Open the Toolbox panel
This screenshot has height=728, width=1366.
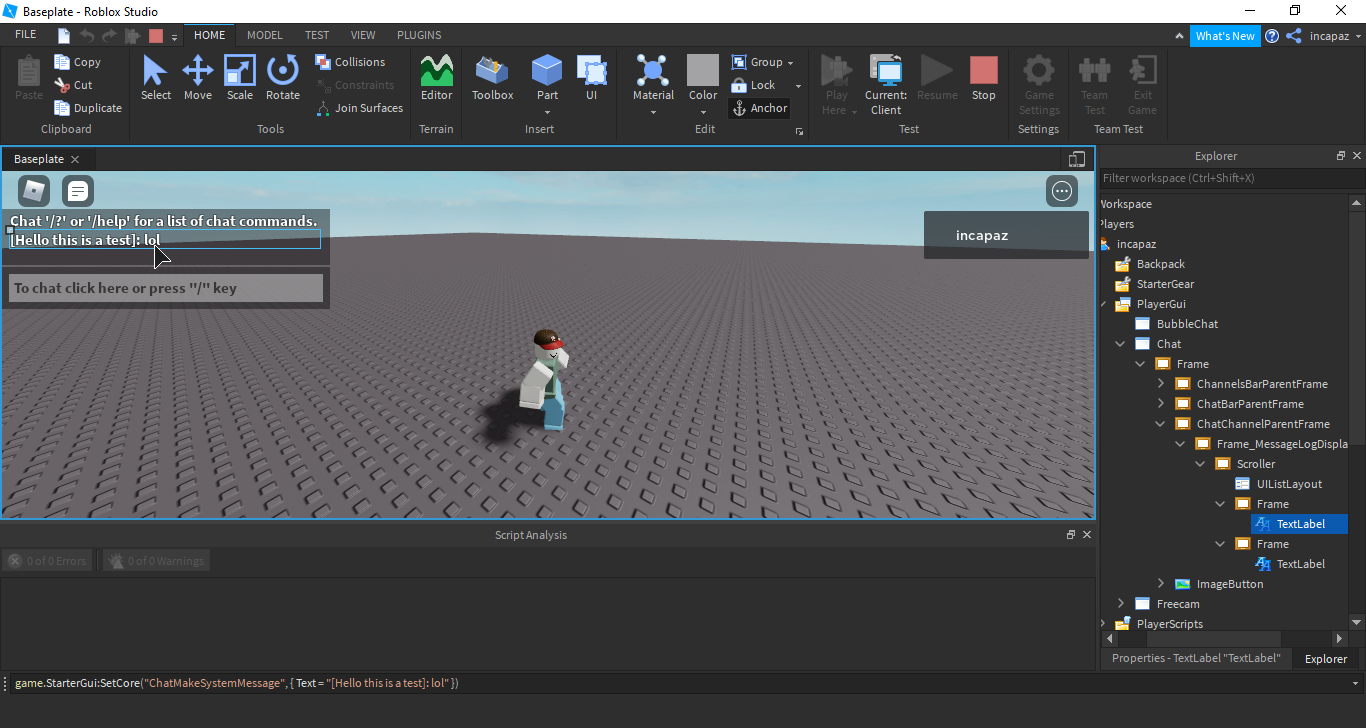pyautogui.click(x=492, y=78)
